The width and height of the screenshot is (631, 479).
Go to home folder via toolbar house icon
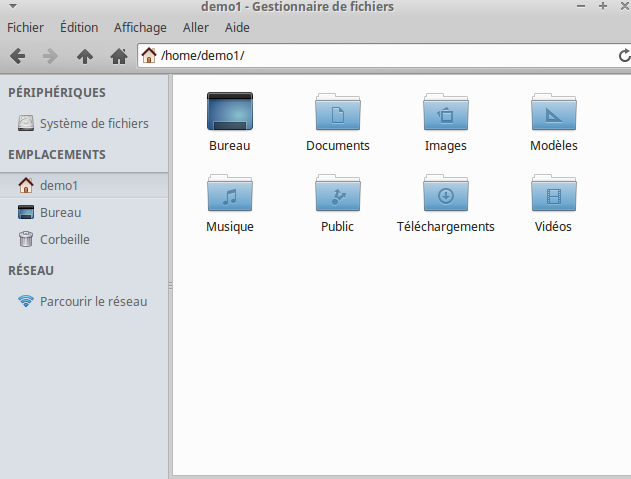pyautogui.click(x=118, y=56)
